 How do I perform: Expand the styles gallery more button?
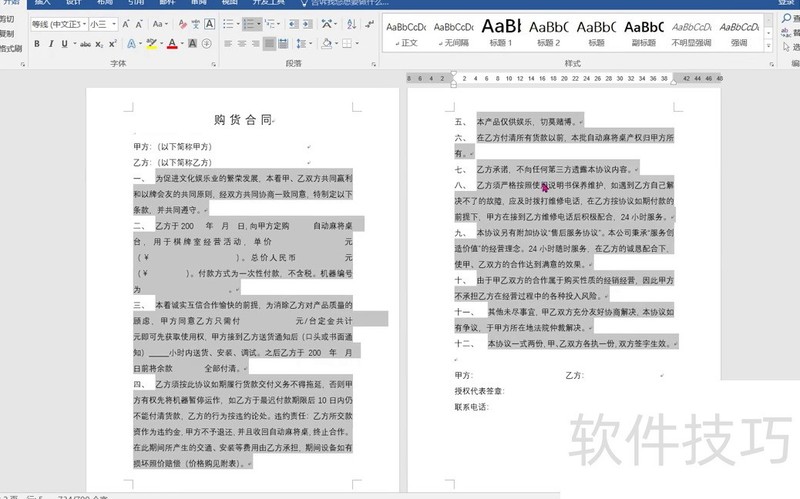click(x=768, y=46)
